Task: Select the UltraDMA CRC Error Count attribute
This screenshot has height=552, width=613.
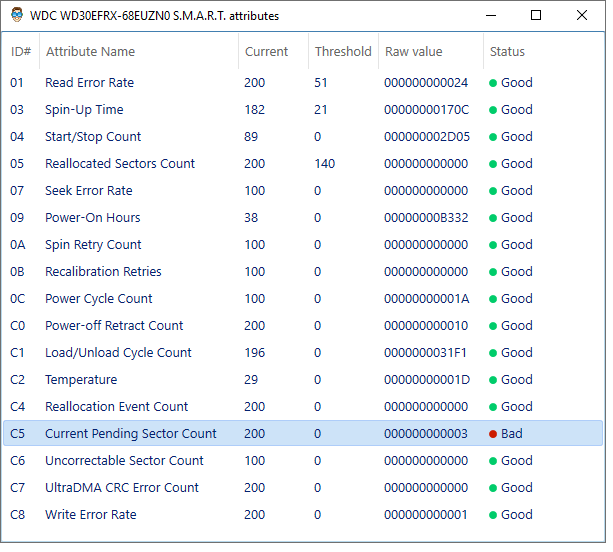Action: tap(303, 487)
